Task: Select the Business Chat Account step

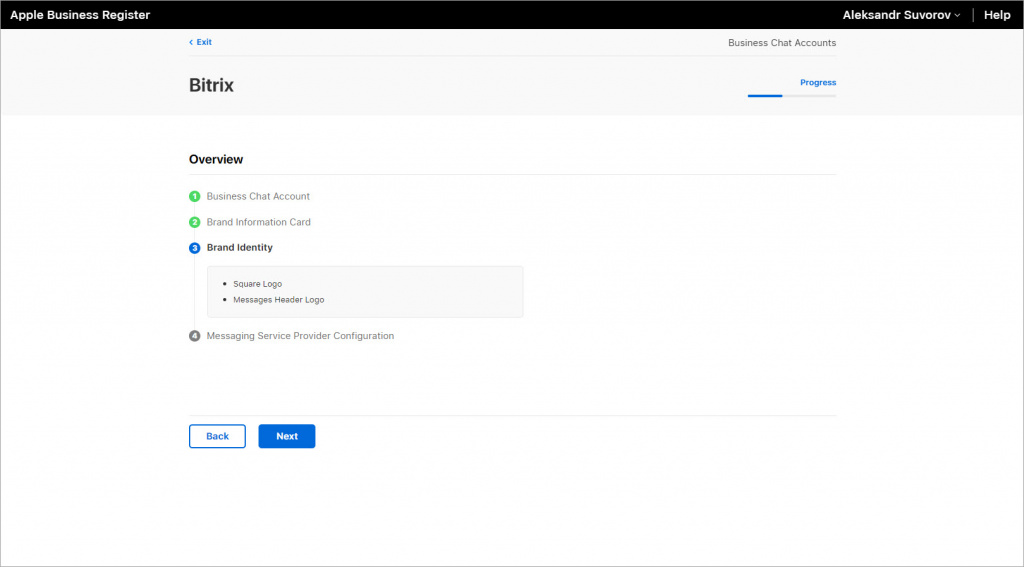Action: point(258,196)
